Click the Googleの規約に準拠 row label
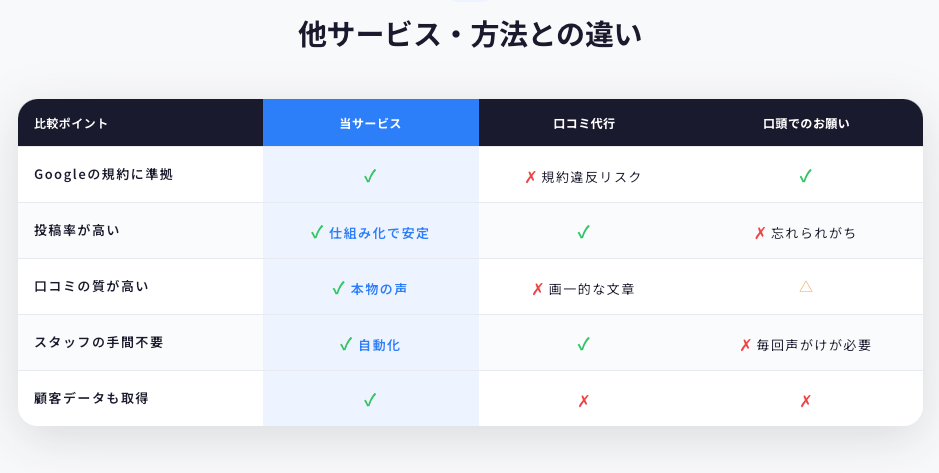 103,174
